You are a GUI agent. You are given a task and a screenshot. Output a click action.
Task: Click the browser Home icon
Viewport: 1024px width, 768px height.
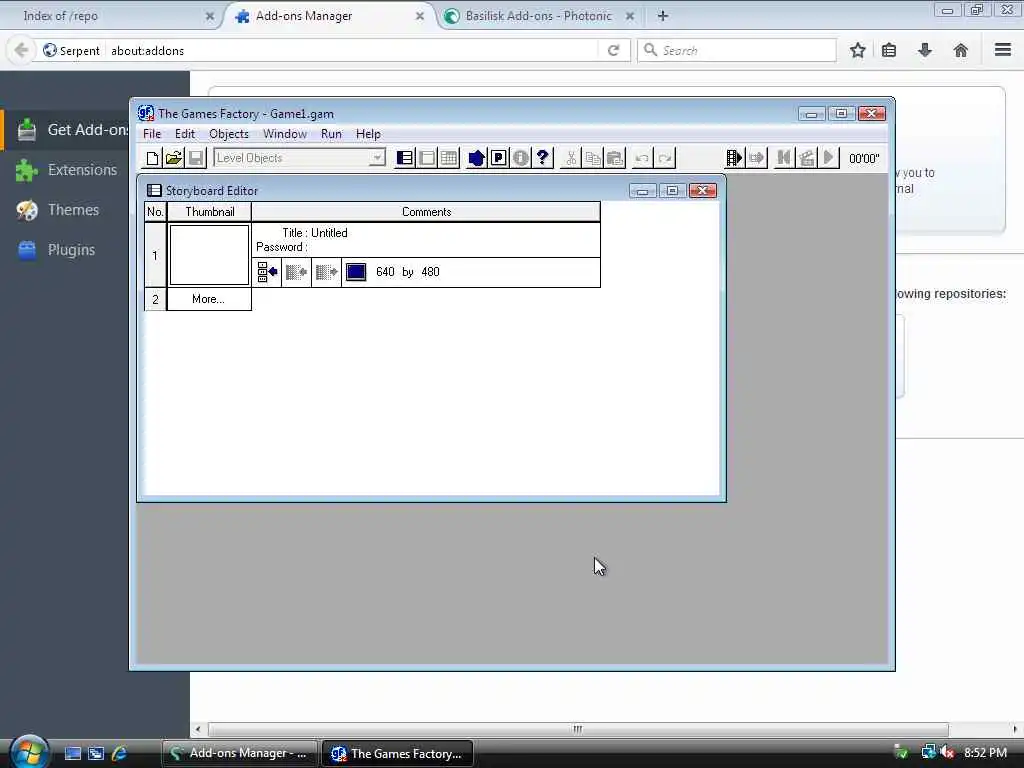click(x=961, y=50)
